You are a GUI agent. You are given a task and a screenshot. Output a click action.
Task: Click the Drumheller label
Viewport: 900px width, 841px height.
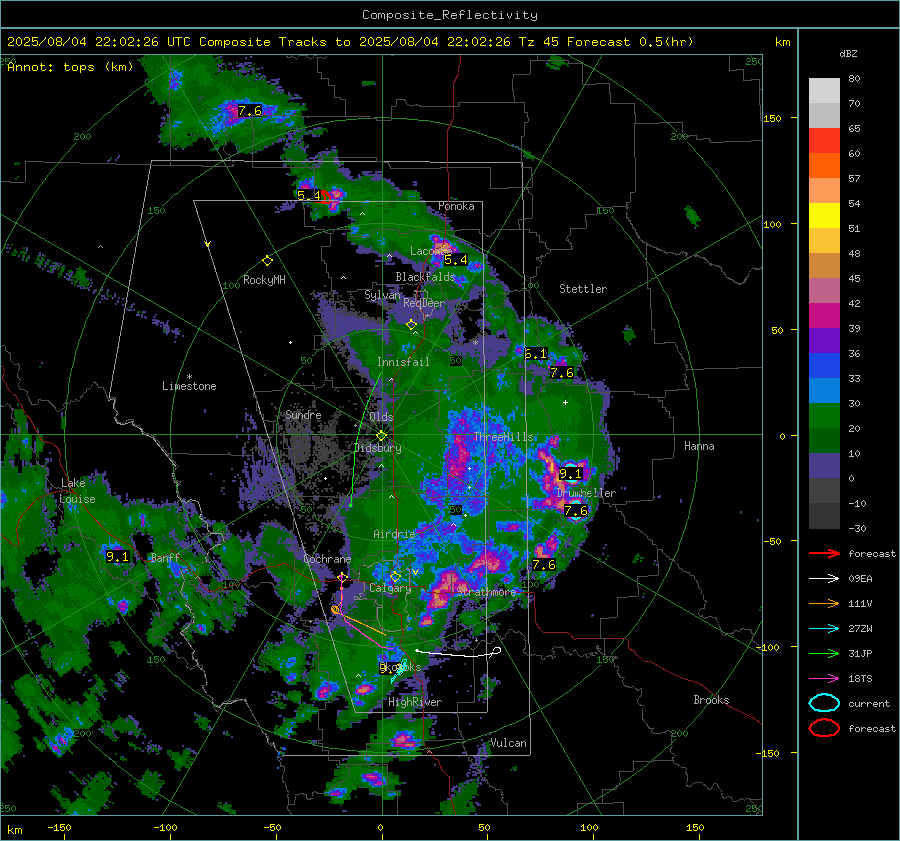[x=586, y=493]
